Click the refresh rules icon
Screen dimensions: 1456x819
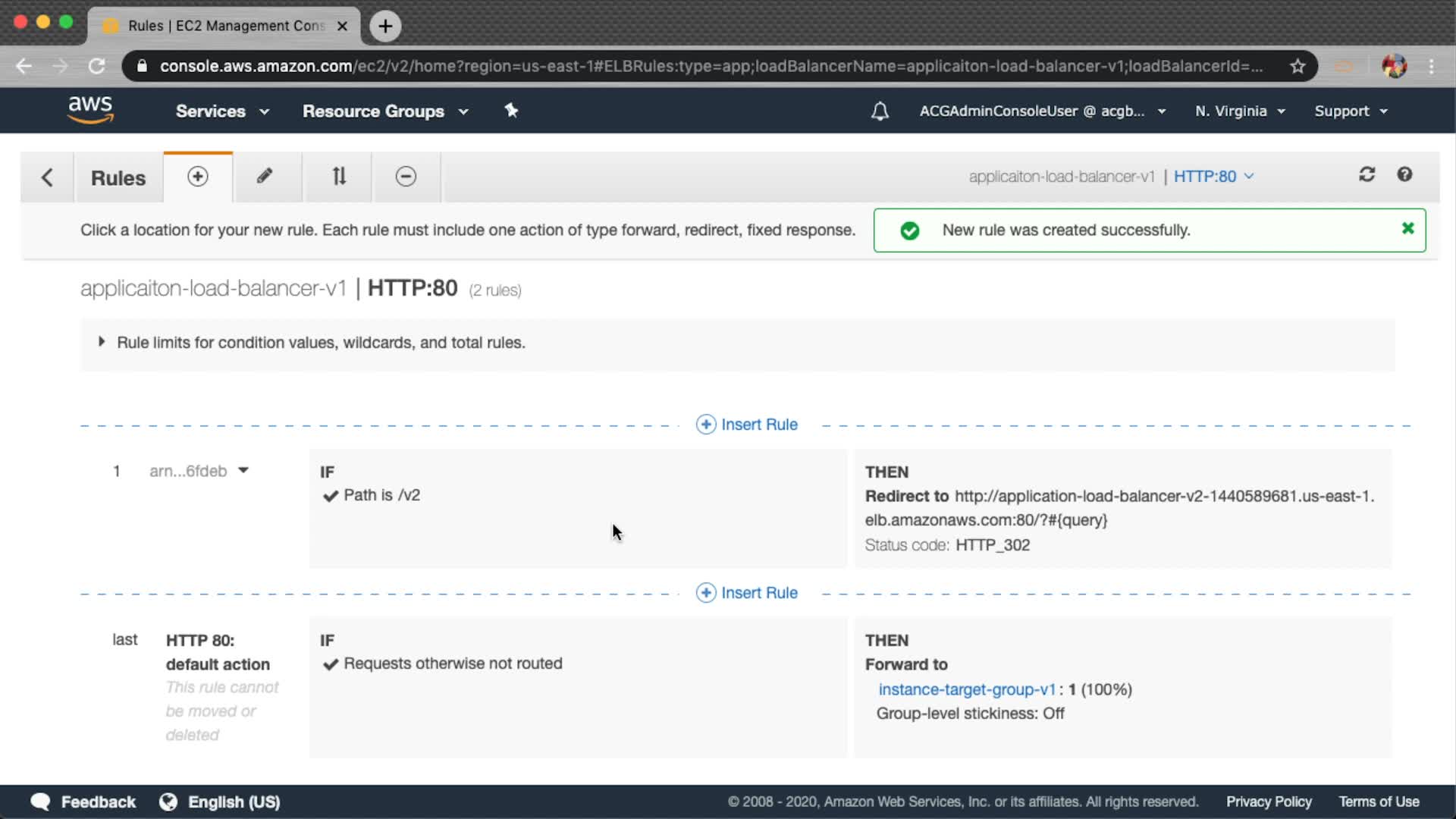[1367, 175]
